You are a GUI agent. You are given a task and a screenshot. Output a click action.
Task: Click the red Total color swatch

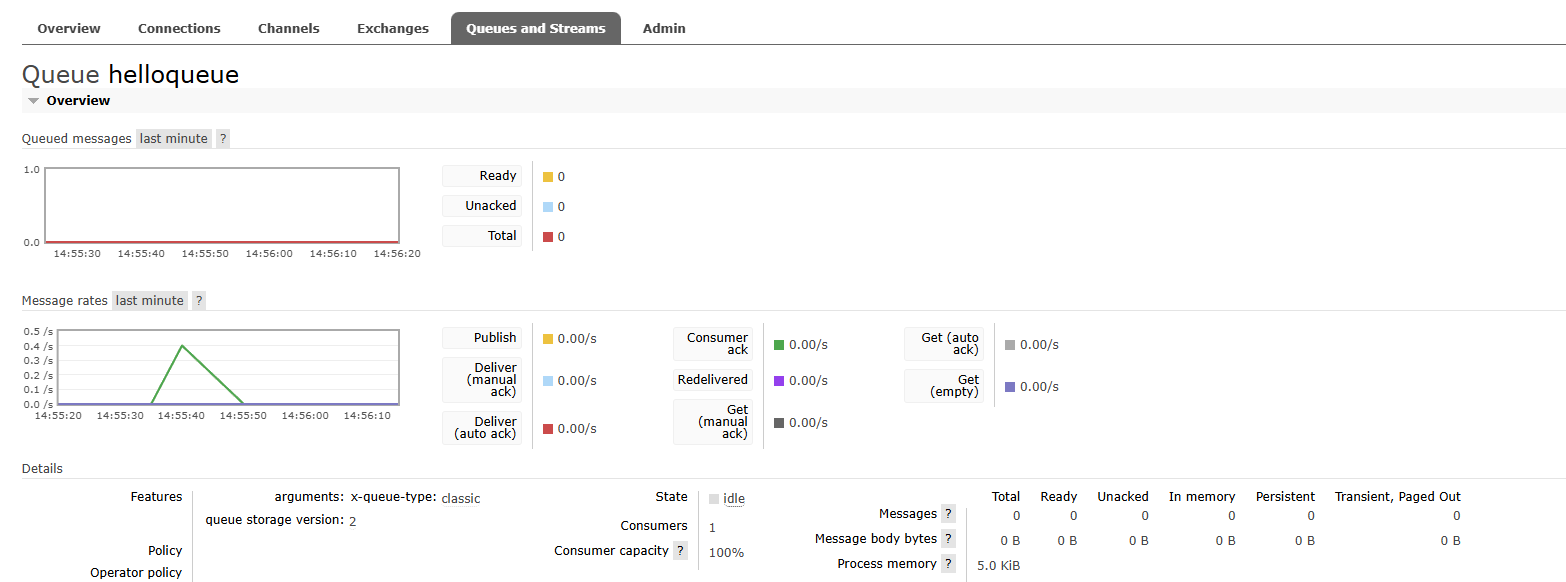[548, 237]
